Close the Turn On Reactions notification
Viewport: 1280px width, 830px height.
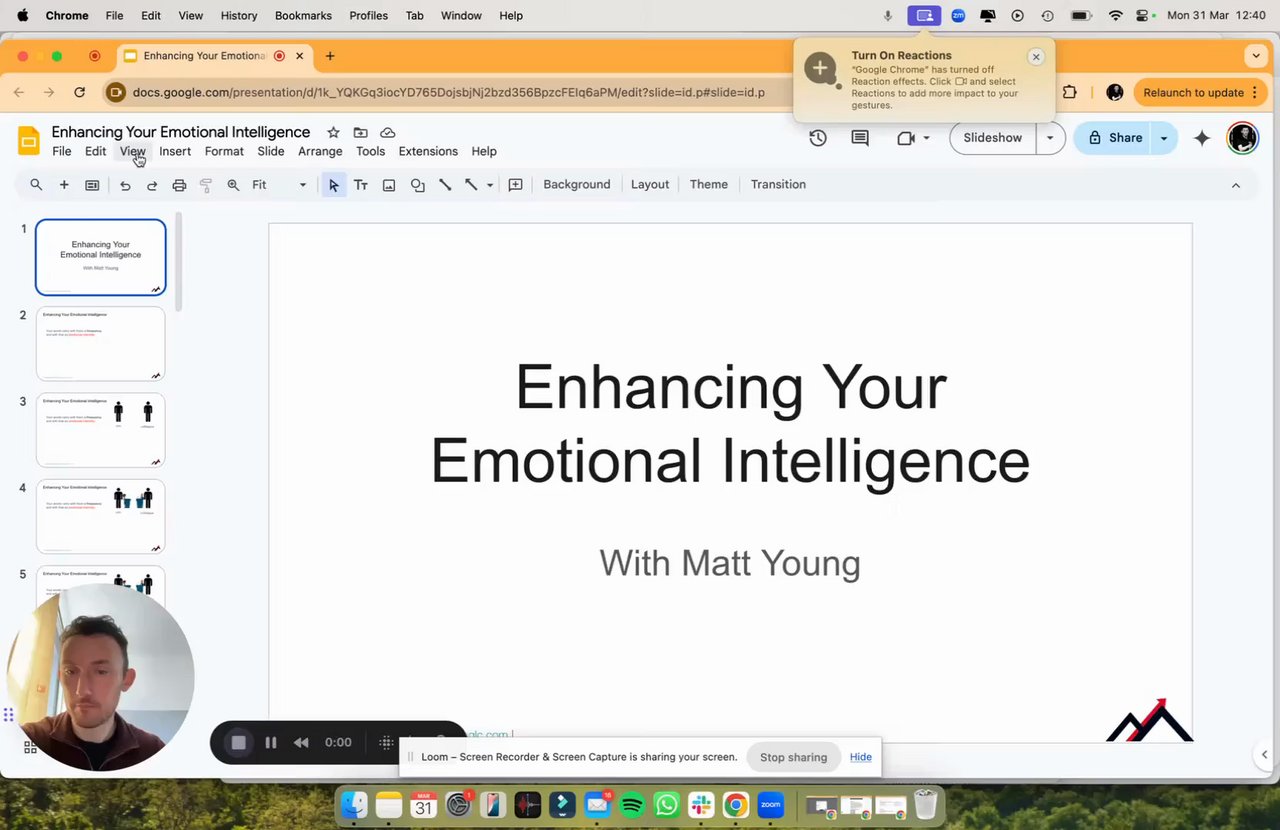point(1036,57)
